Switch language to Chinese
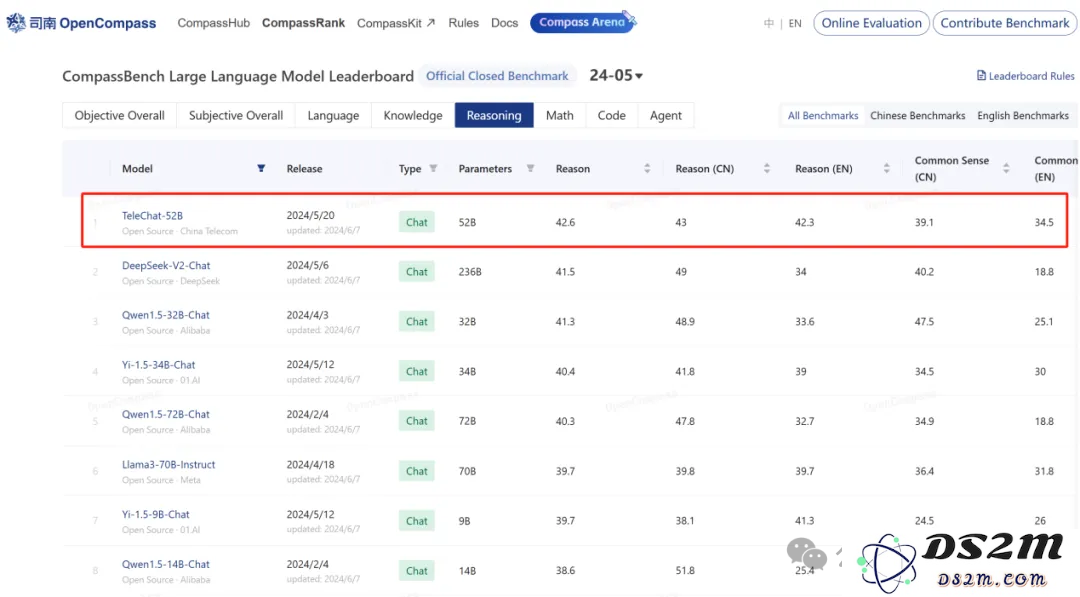Viewport: 1080px width, 597px height. [769, 23]
